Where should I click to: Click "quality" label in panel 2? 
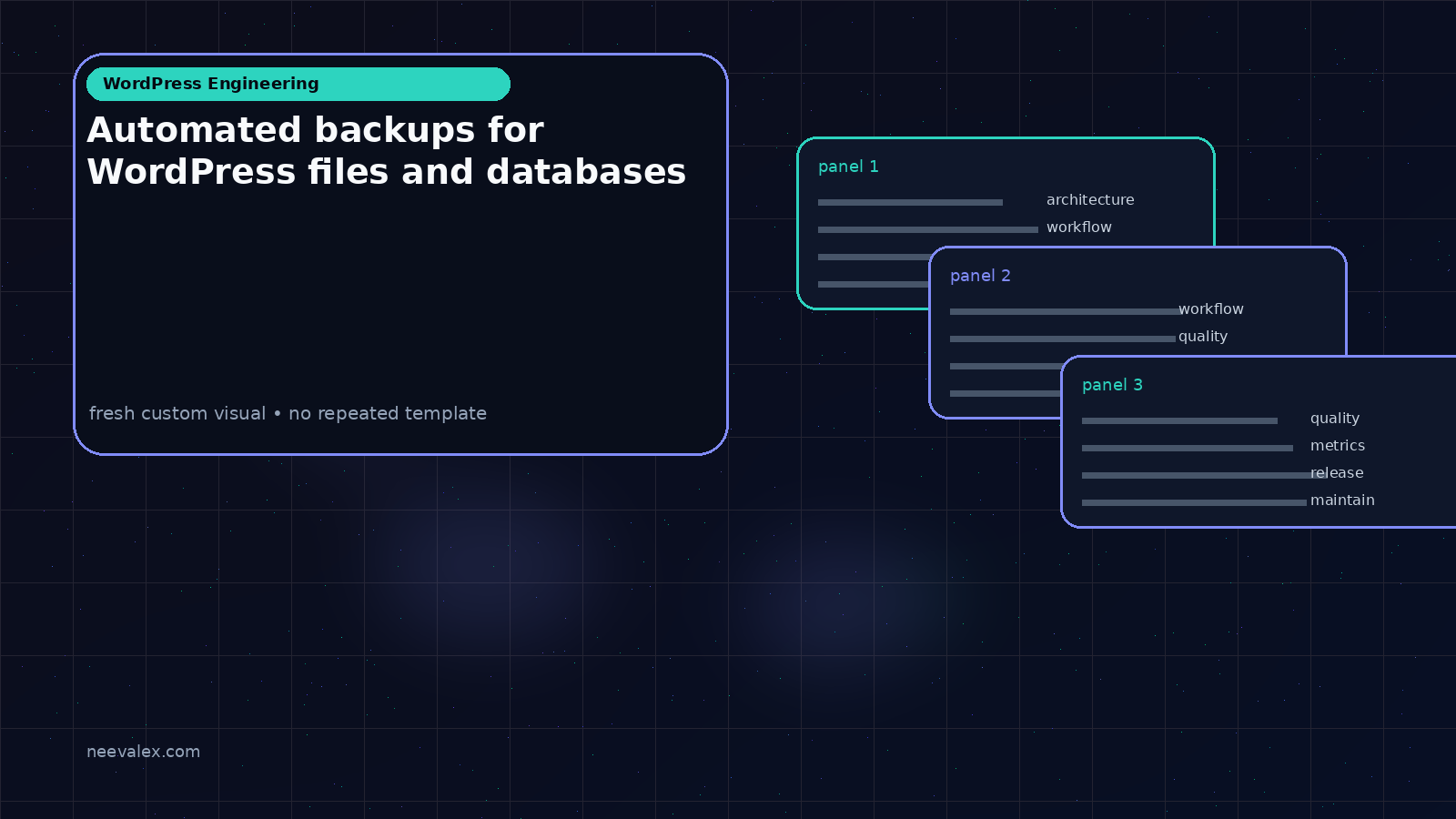[1203, 337]
